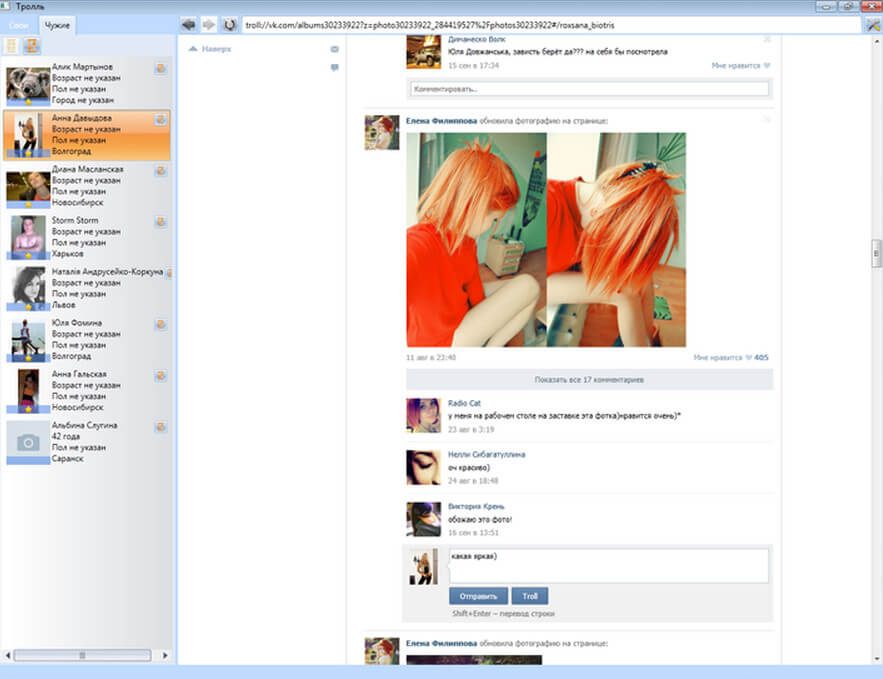This screenshot has width=883, height=679.
Task: Click Виктория Крень's avatar
Action: point(423,519)
